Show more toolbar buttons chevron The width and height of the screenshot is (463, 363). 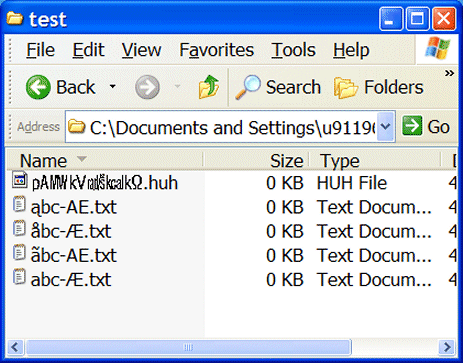click(449, 73)
